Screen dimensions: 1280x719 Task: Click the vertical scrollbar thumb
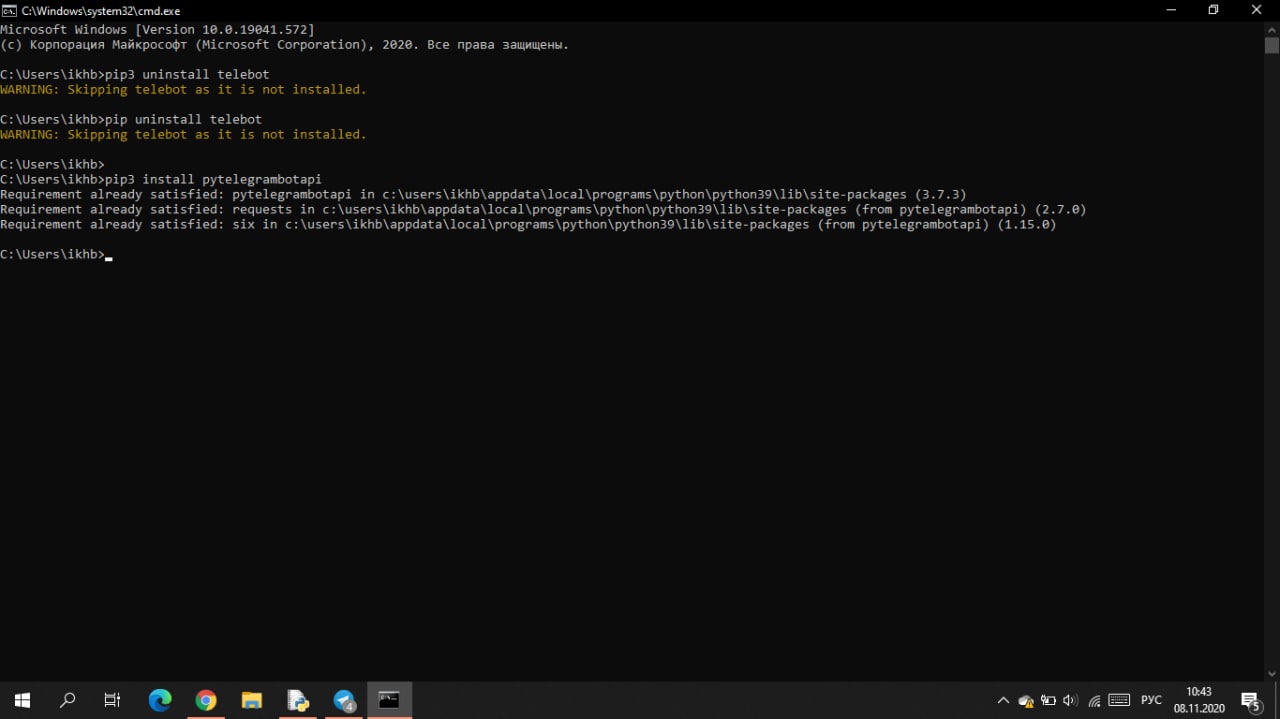(1271, 46)
